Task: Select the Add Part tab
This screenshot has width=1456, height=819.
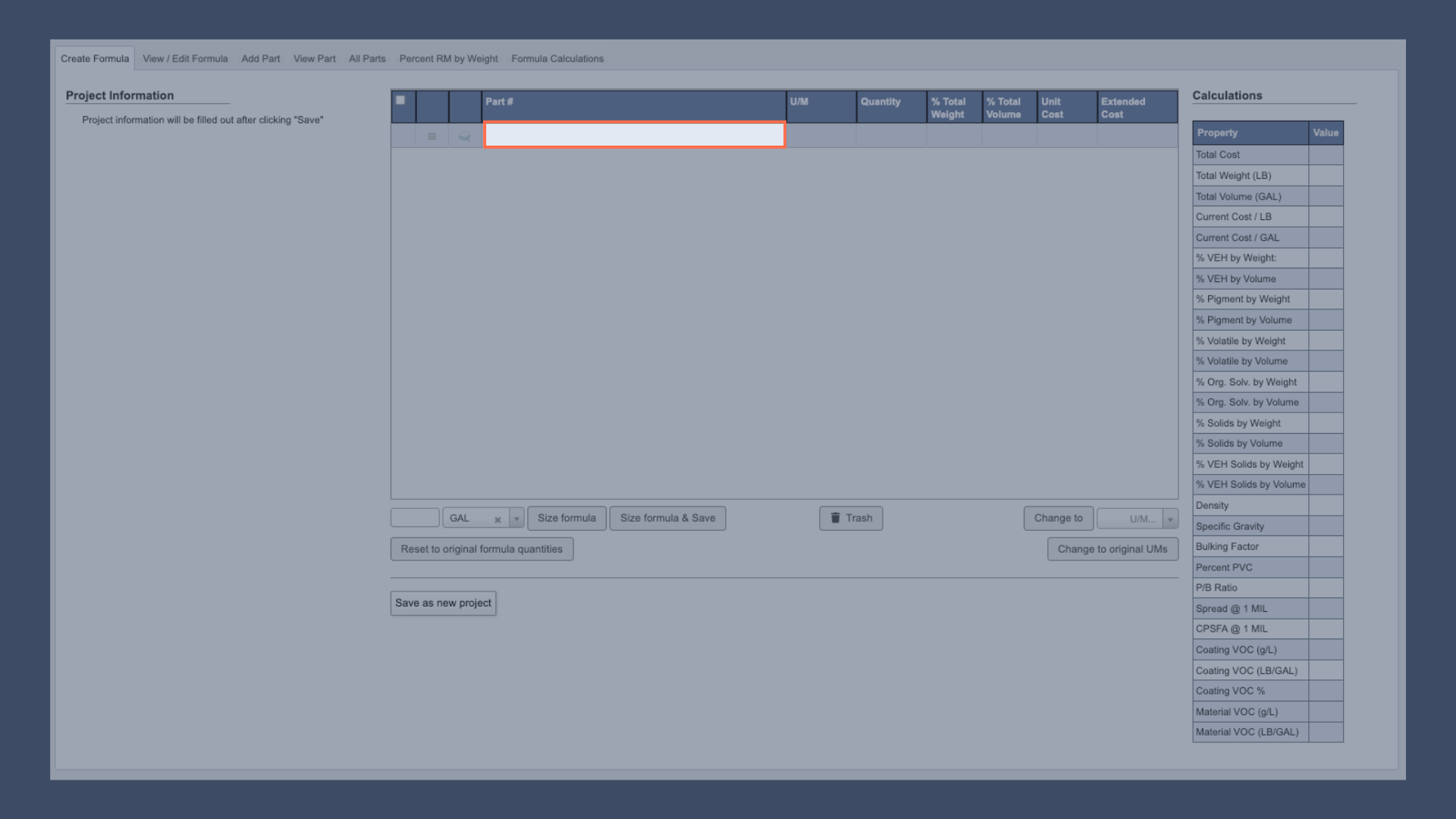Action: coord(260,58)
